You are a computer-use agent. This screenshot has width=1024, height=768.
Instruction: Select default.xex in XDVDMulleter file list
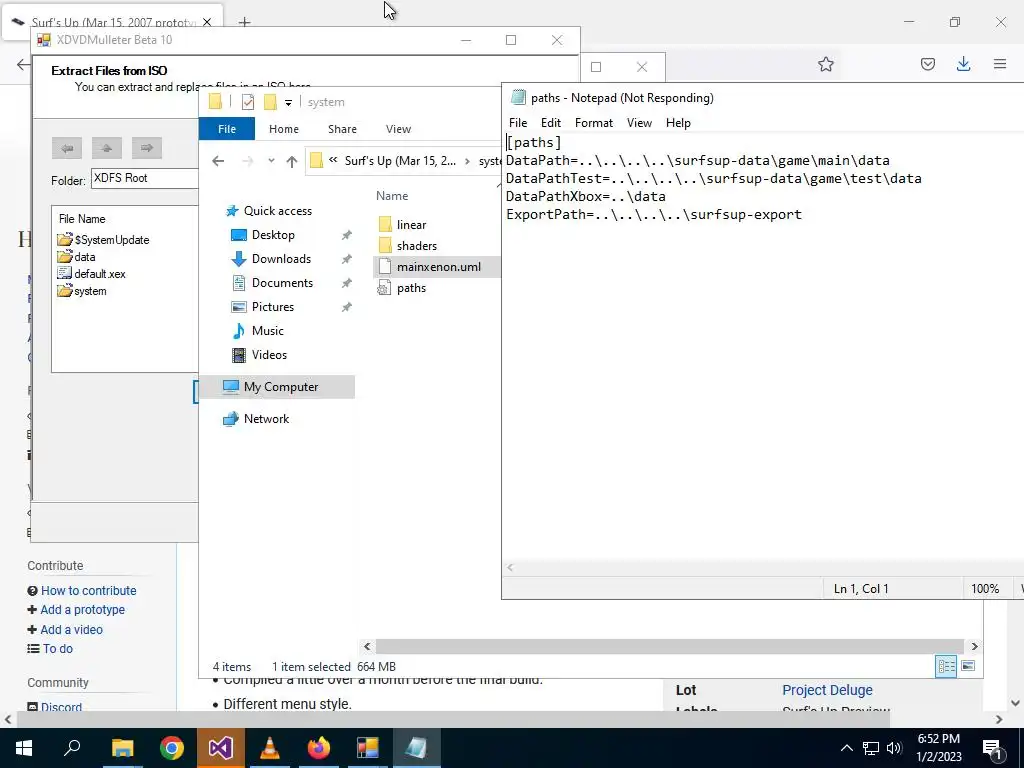91,274
